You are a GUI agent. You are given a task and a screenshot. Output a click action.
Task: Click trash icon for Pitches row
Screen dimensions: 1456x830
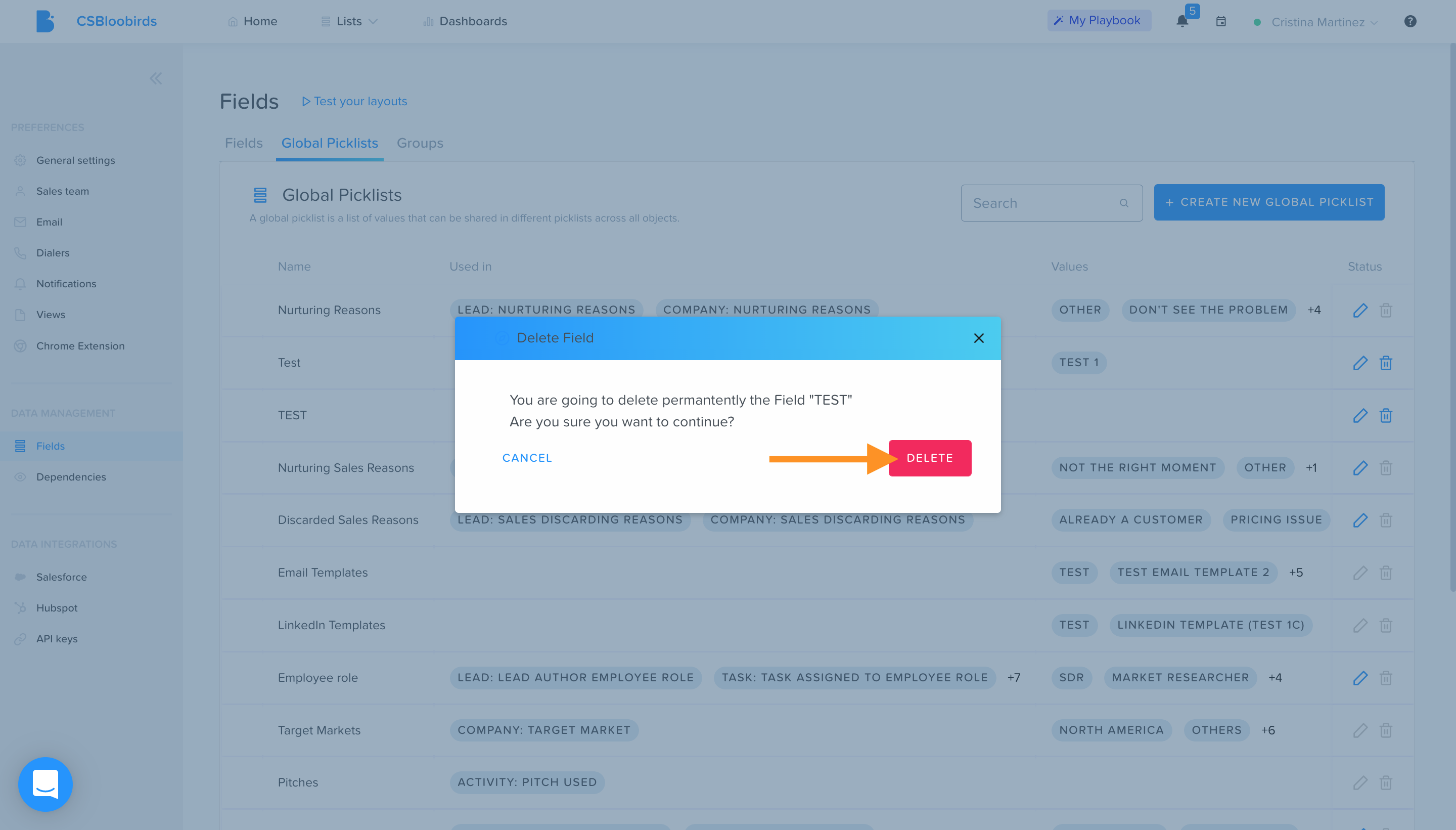click(1386, 782)
